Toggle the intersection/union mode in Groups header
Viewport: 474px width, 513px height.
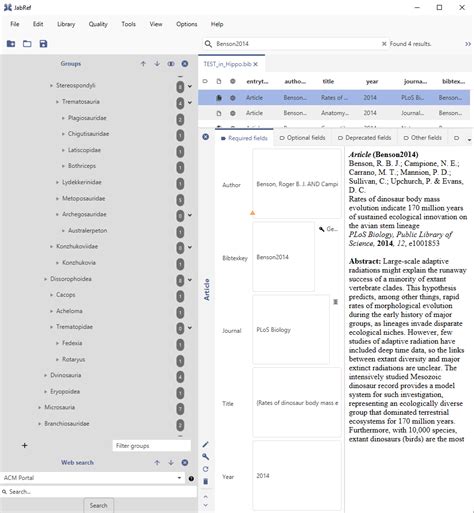[171, 64]
